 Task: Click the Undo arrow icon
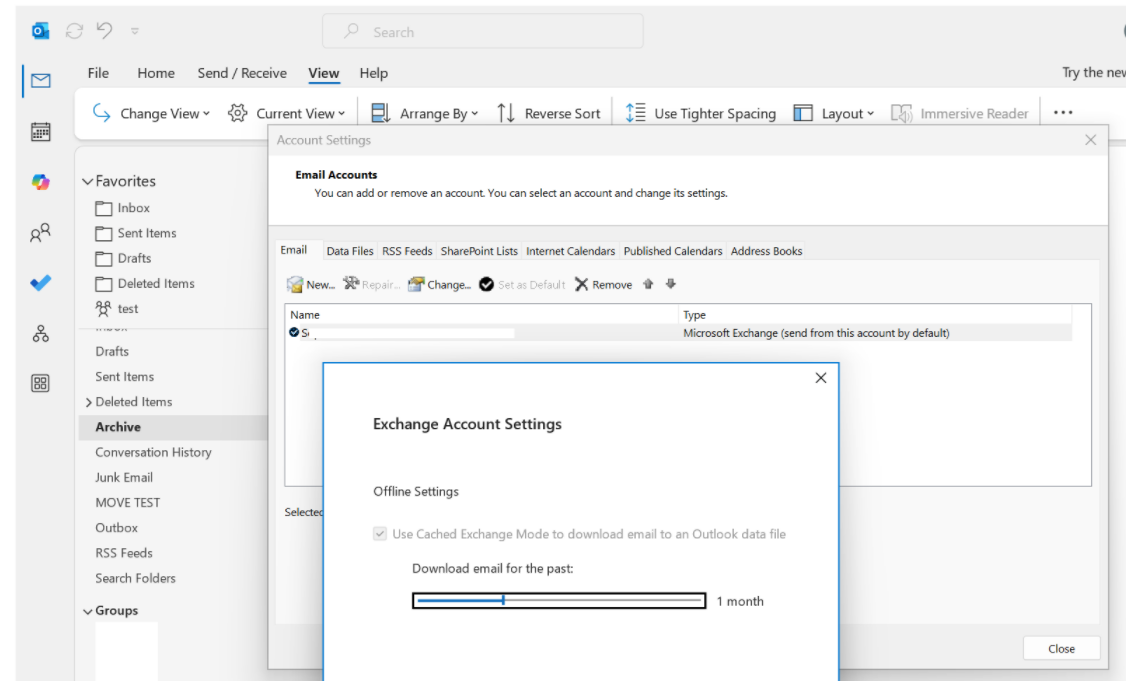(x=105, y=30)
